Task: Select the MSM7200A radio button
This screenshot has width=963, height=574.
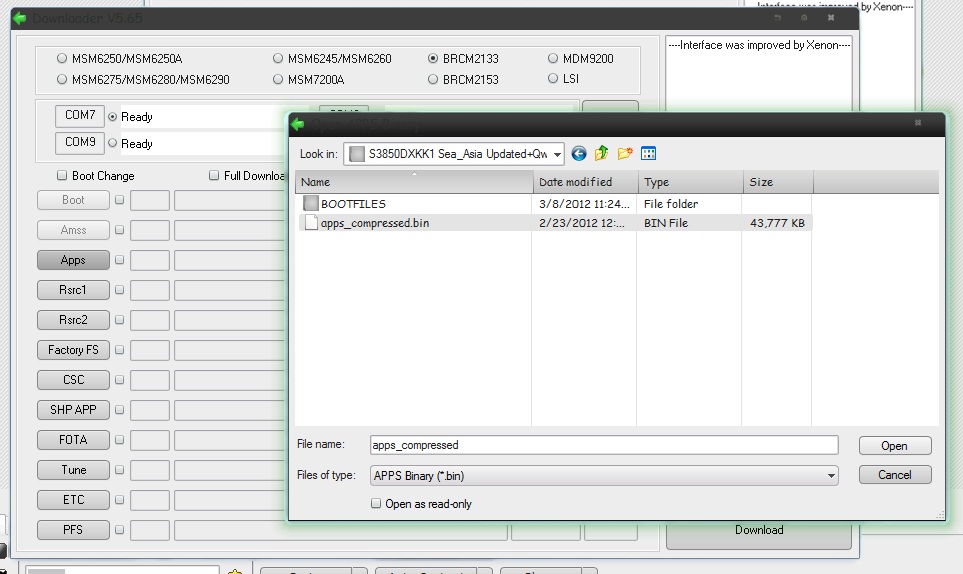Action: click(278, 80)
